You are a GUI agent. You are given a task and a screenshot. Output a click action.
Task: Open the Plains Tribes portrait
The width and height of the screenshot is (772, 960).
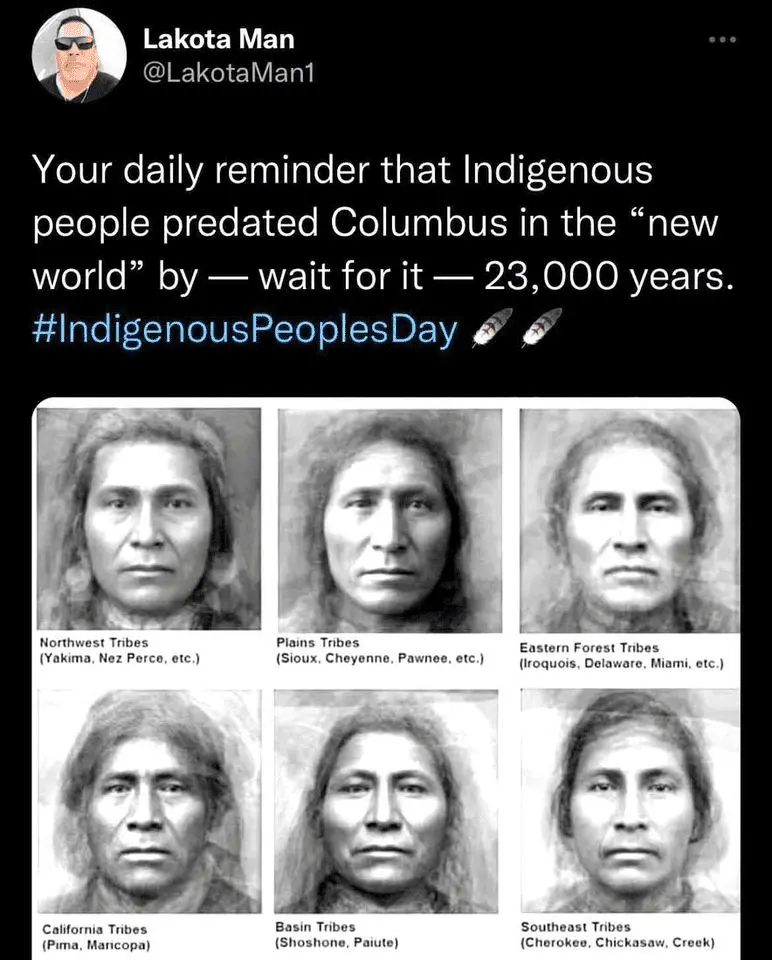point(390,520)
